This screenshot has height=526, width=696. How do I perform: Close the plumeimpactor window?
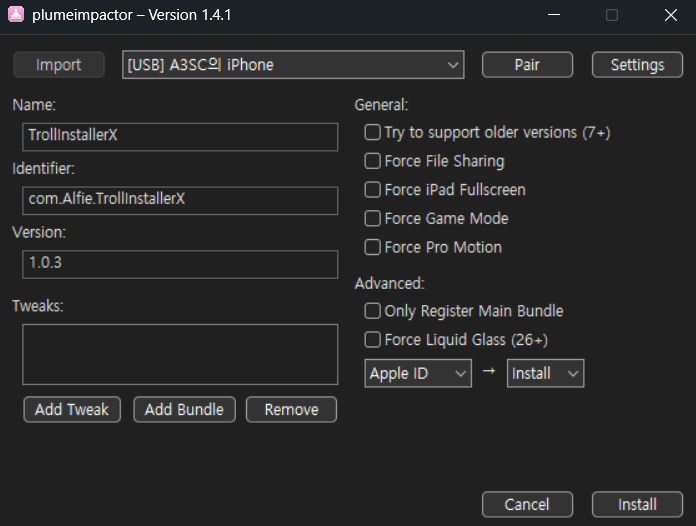click(671, 15)
